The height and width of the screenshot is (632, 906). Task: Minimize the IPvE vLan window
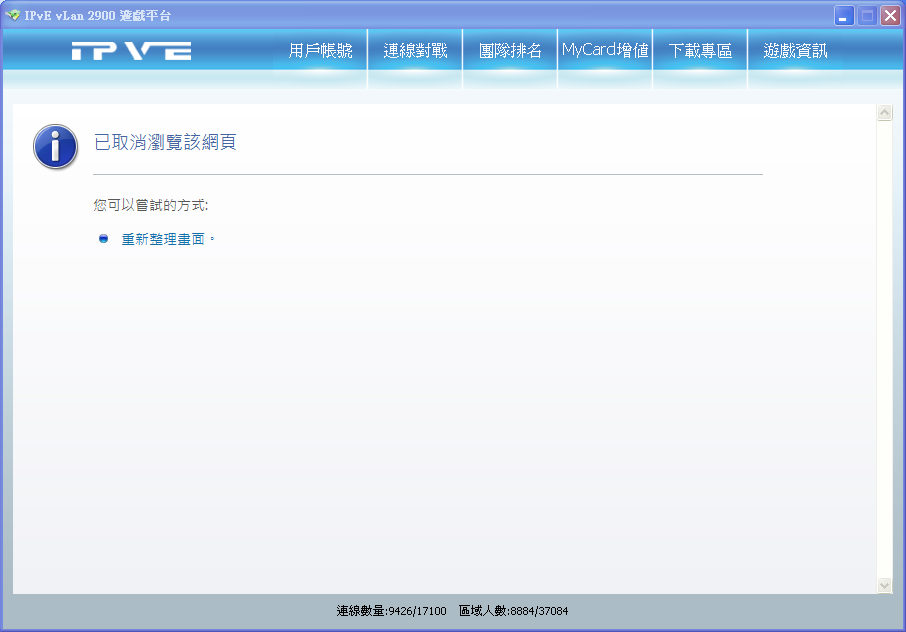click(844, 16)
